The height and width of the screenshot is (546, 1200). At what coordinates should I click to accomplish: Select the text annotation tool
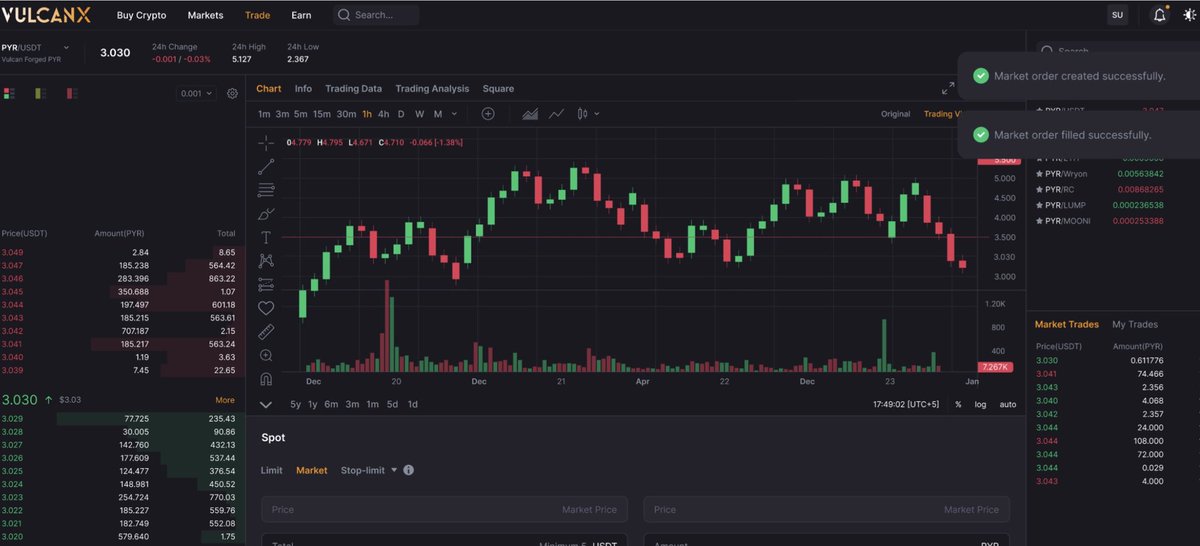tap(266, 237)
